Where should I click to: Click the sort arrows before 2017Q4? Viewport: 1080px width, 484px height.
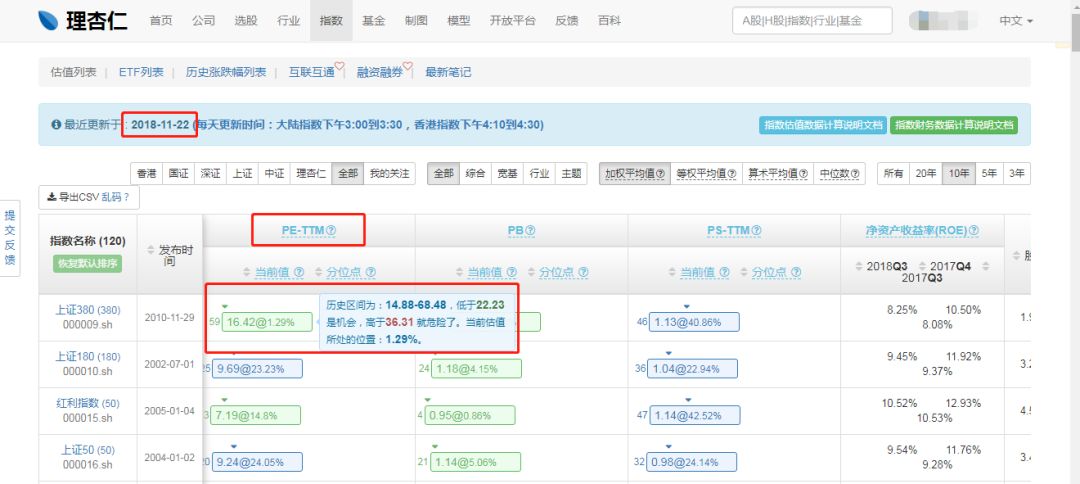pyautogui.click(x=922, y=266)
